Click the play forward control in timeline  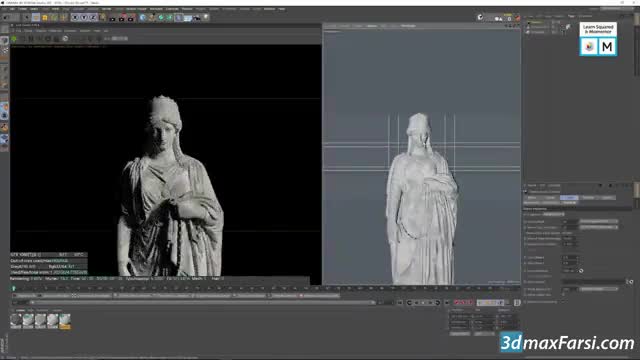423,302
